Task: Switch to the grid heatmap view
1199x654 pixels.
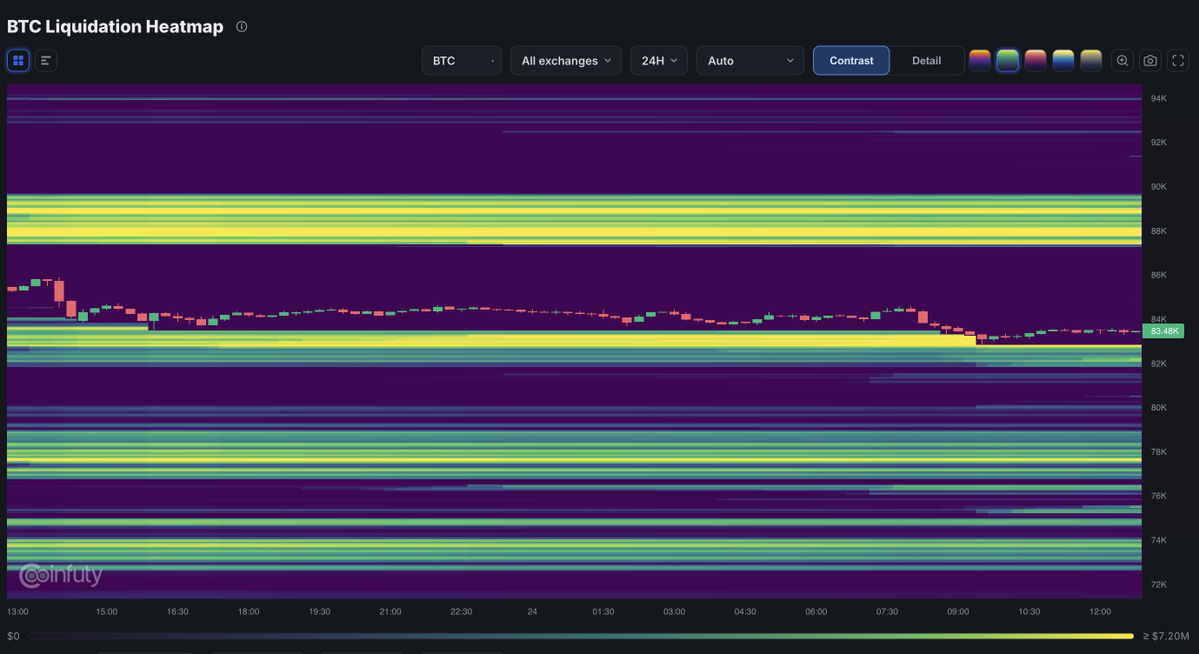Action: point(18,60)
